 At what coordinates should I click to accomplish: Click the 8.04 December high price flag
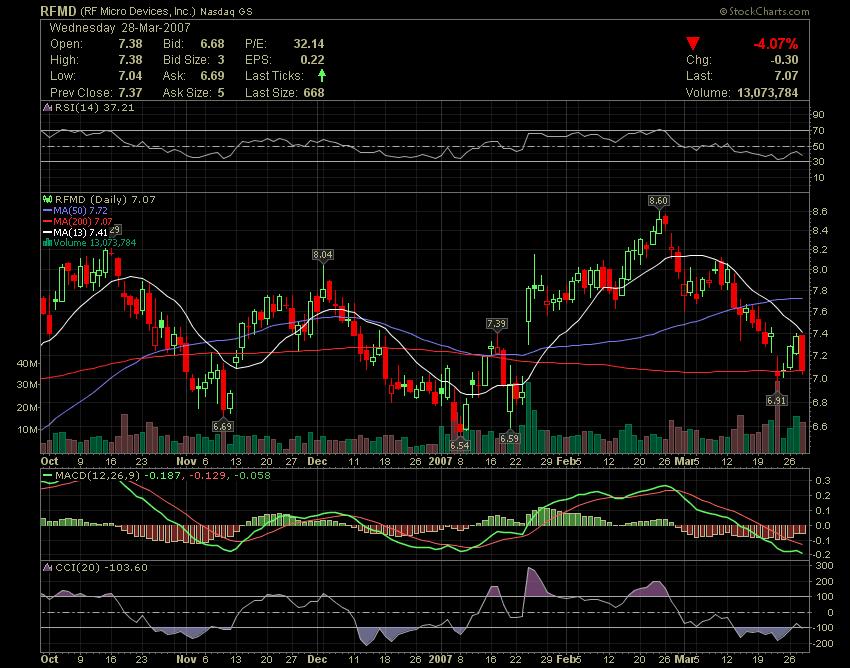point(323,254)
